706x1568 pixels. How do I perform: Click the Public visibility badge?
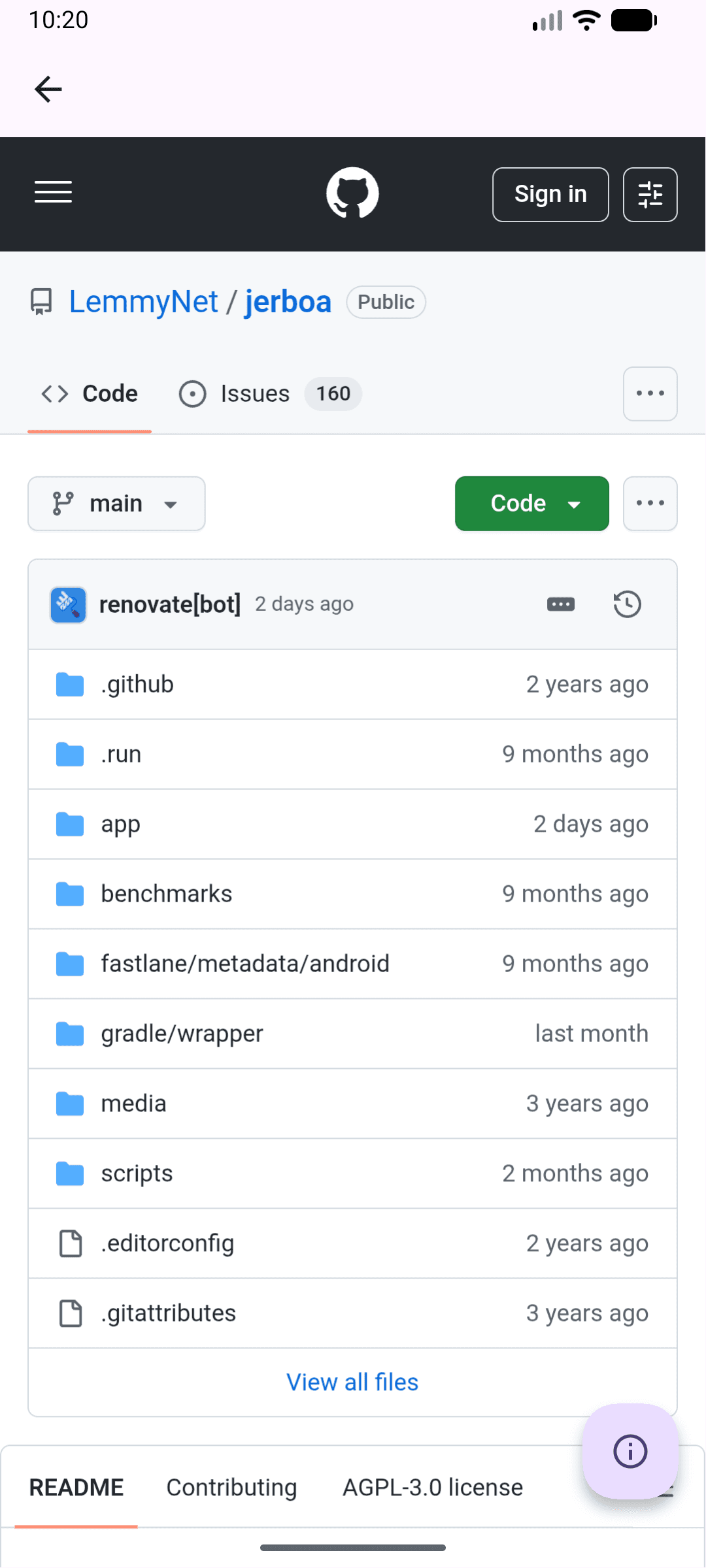point(386,302)
